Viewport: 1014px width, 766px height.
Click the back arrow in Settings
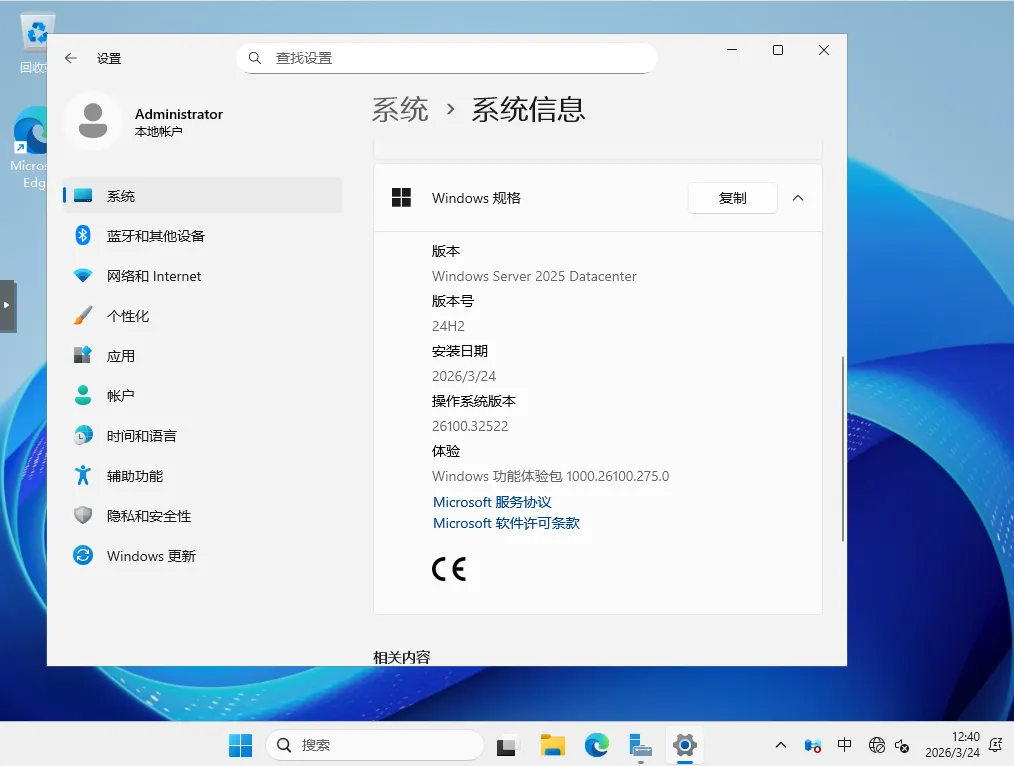pos(70,58)
